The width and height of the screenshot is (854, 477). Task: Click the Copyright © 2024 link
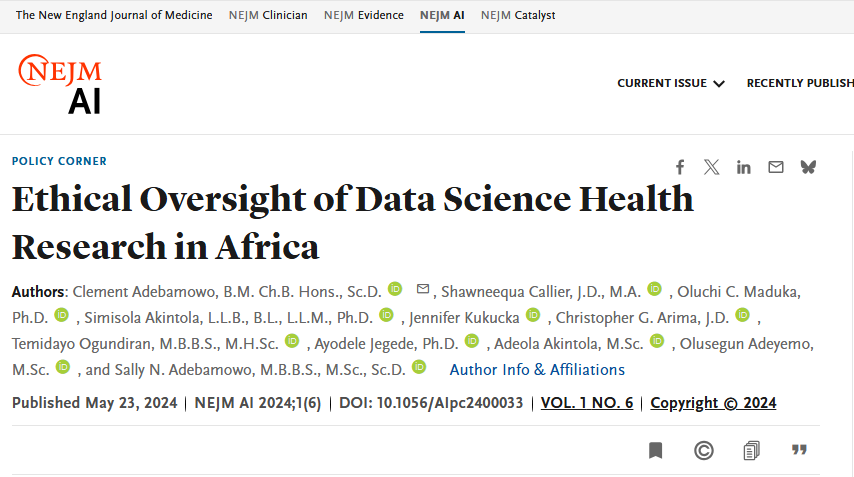click(x=713, y=403)
